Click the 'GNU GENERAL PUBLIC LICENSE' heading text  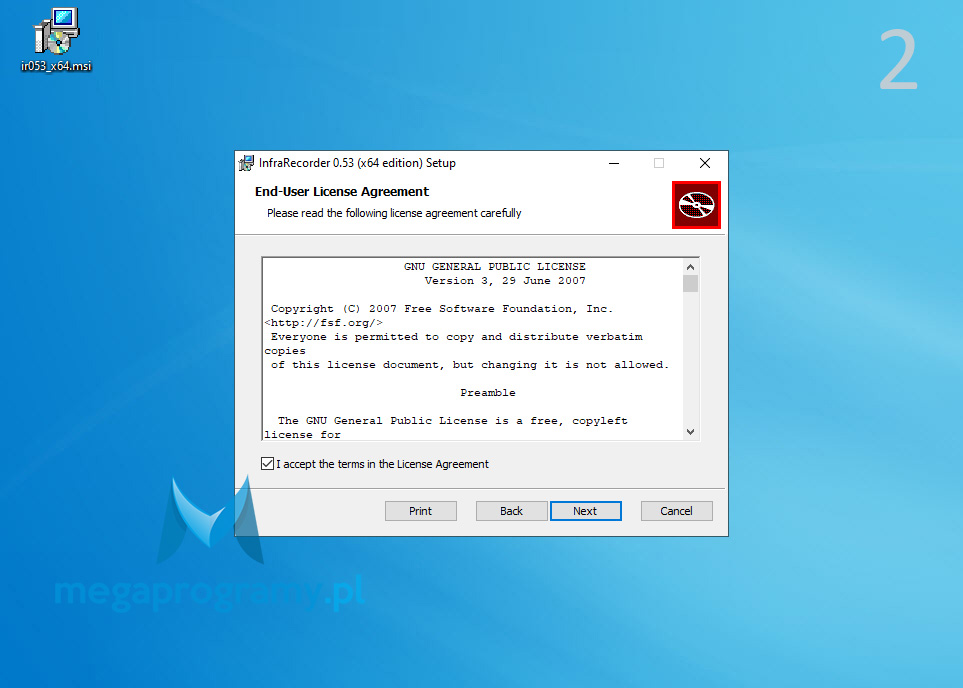[x=494, y=267]
